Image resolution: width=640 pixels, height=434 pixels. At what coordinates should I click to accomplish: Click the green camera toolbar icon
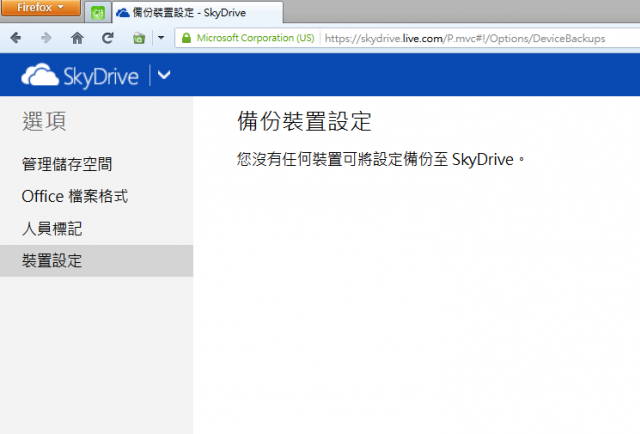point(139,38)
